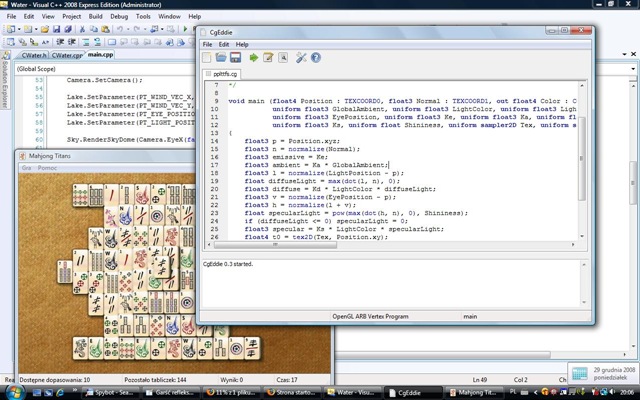Open CgEddie settings tools icon
The height and width of the screenshot is (400, 640).
[x=301, y=58]
